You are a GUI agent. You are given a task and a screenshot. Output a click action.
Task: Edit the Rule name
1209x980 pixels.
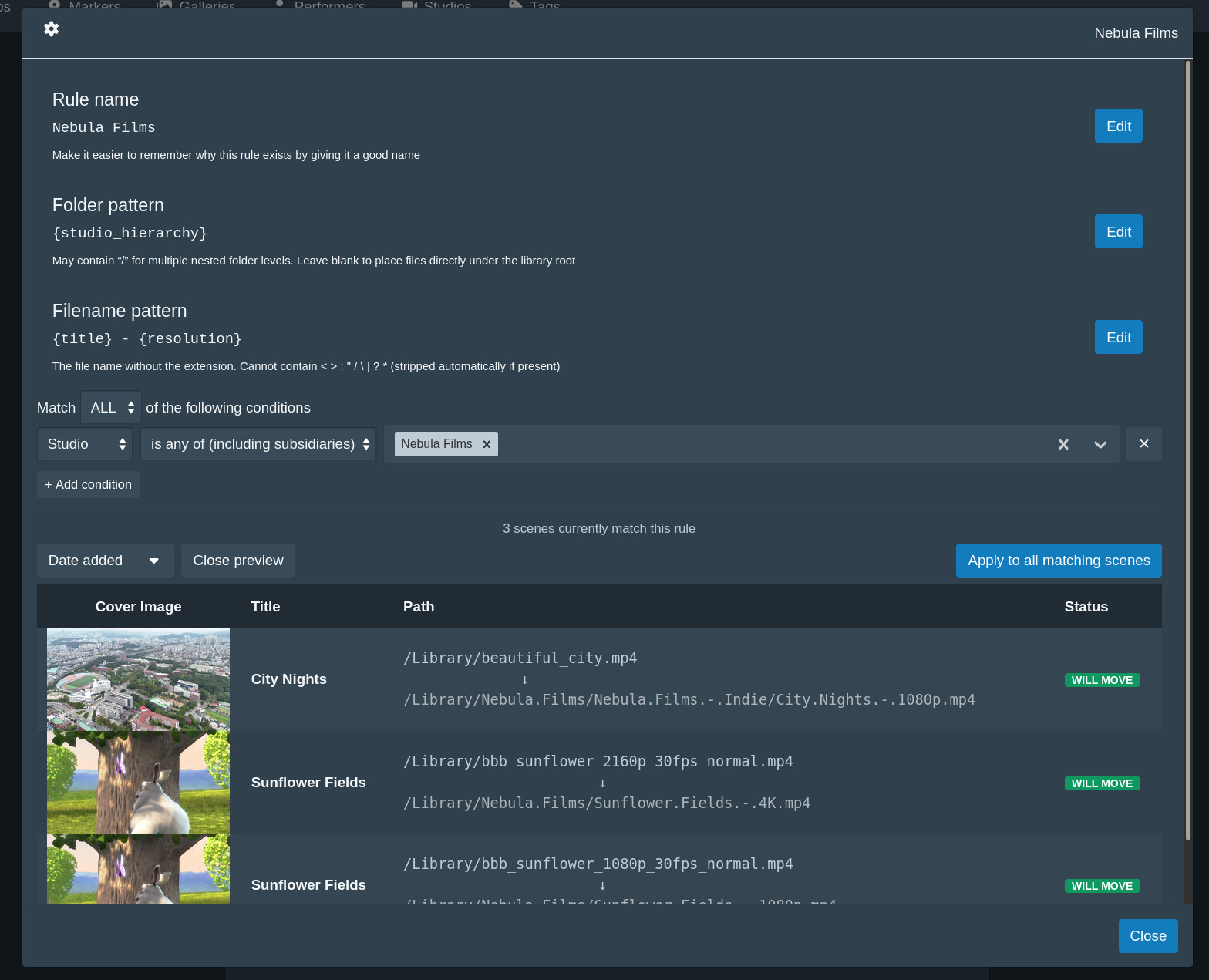[1119, 126]
